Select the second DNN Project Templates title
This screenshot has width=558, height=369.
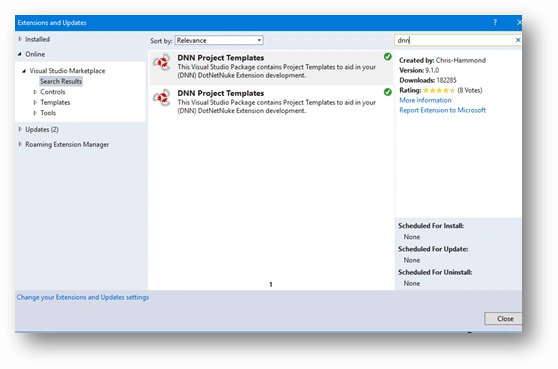(221, 93)
